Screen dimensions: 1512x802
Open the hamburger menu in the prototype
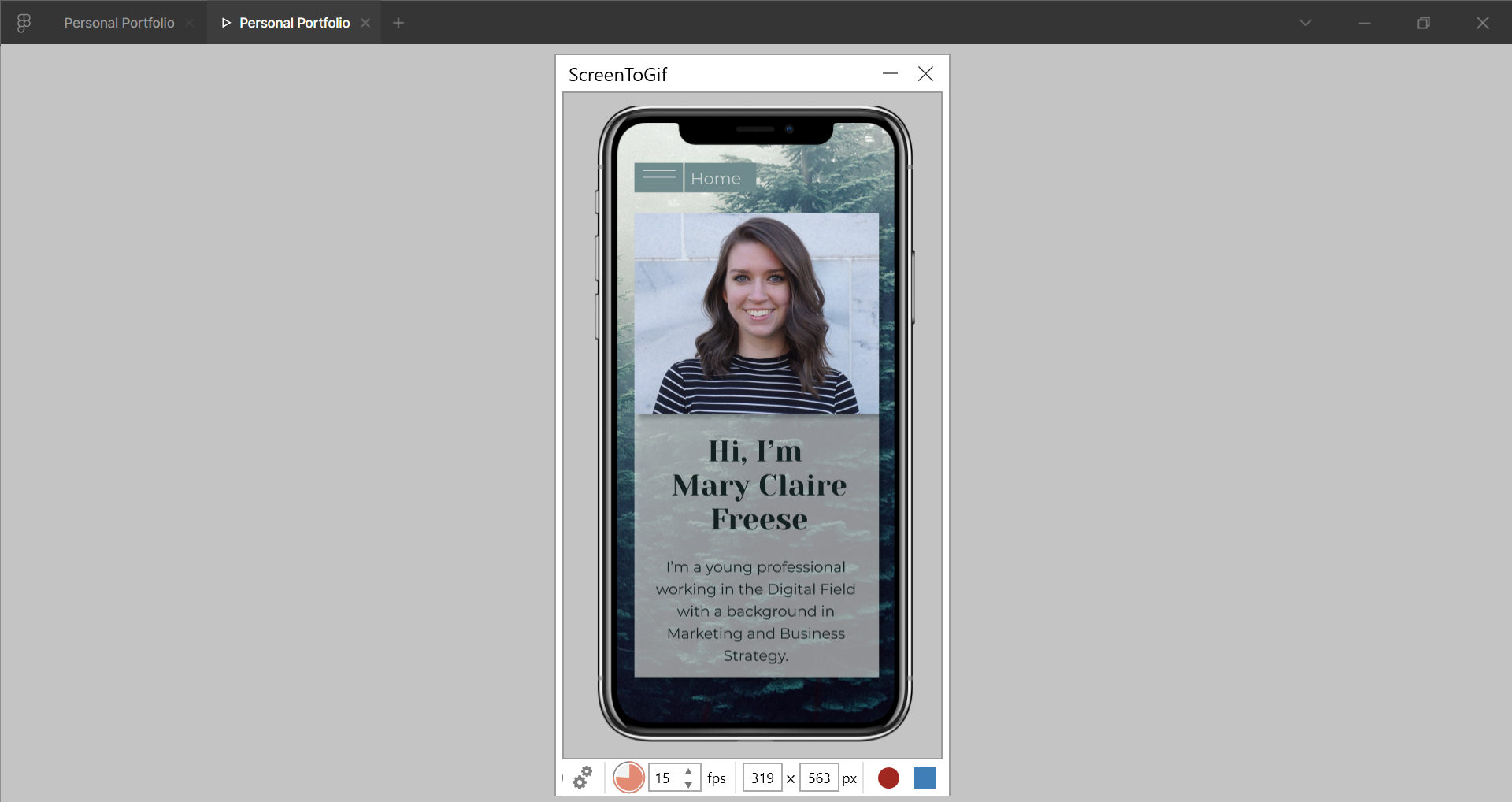pyautogui.click(x=658, y=178)
